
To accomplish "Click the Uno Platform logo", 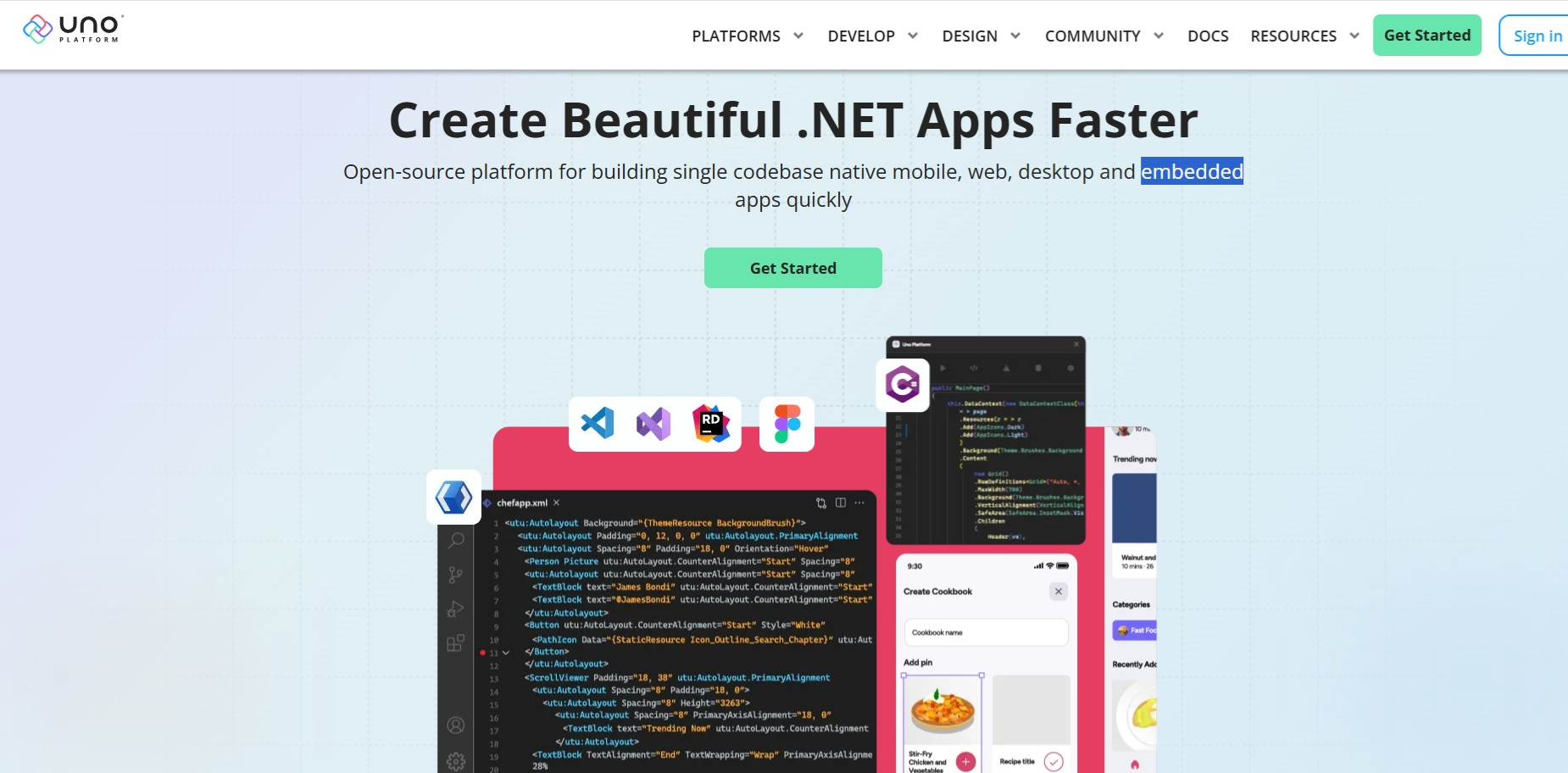I will click(x=73, y=29).
